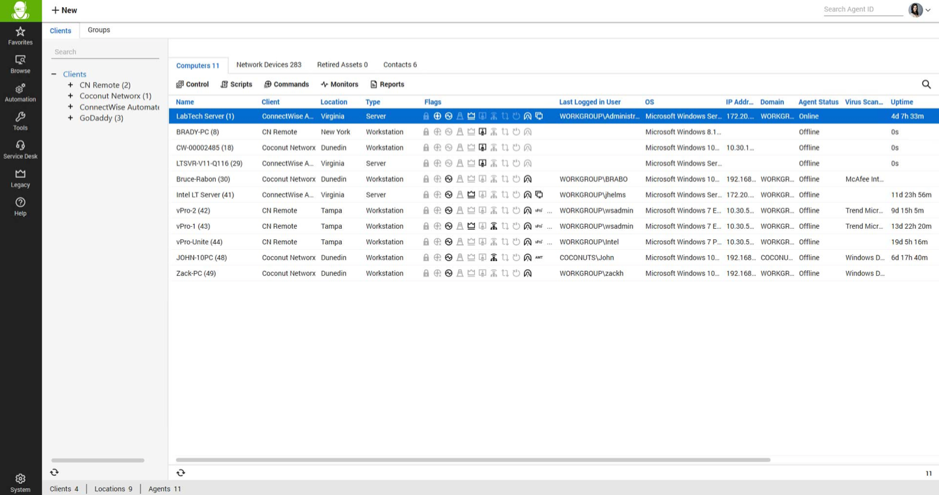The height and width of the screenshot is (495, 939).
Task: Open the Network Devices 283 tab
Action: 269,65
